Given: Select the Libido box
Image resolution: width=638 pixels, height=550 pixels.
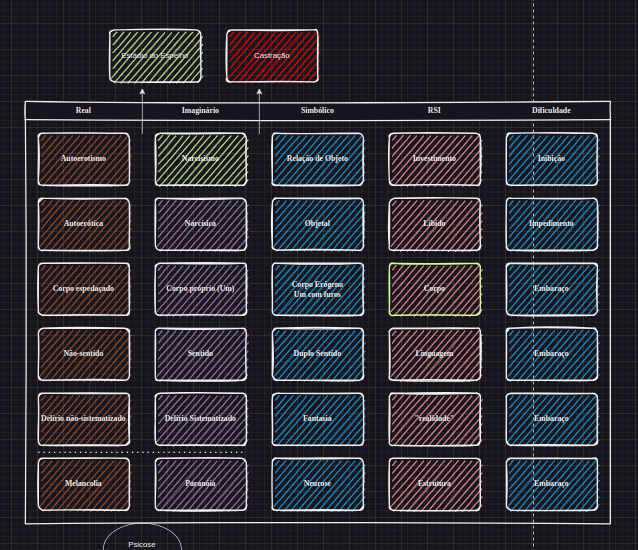Looking at the screenshot, I should (435, 224).
